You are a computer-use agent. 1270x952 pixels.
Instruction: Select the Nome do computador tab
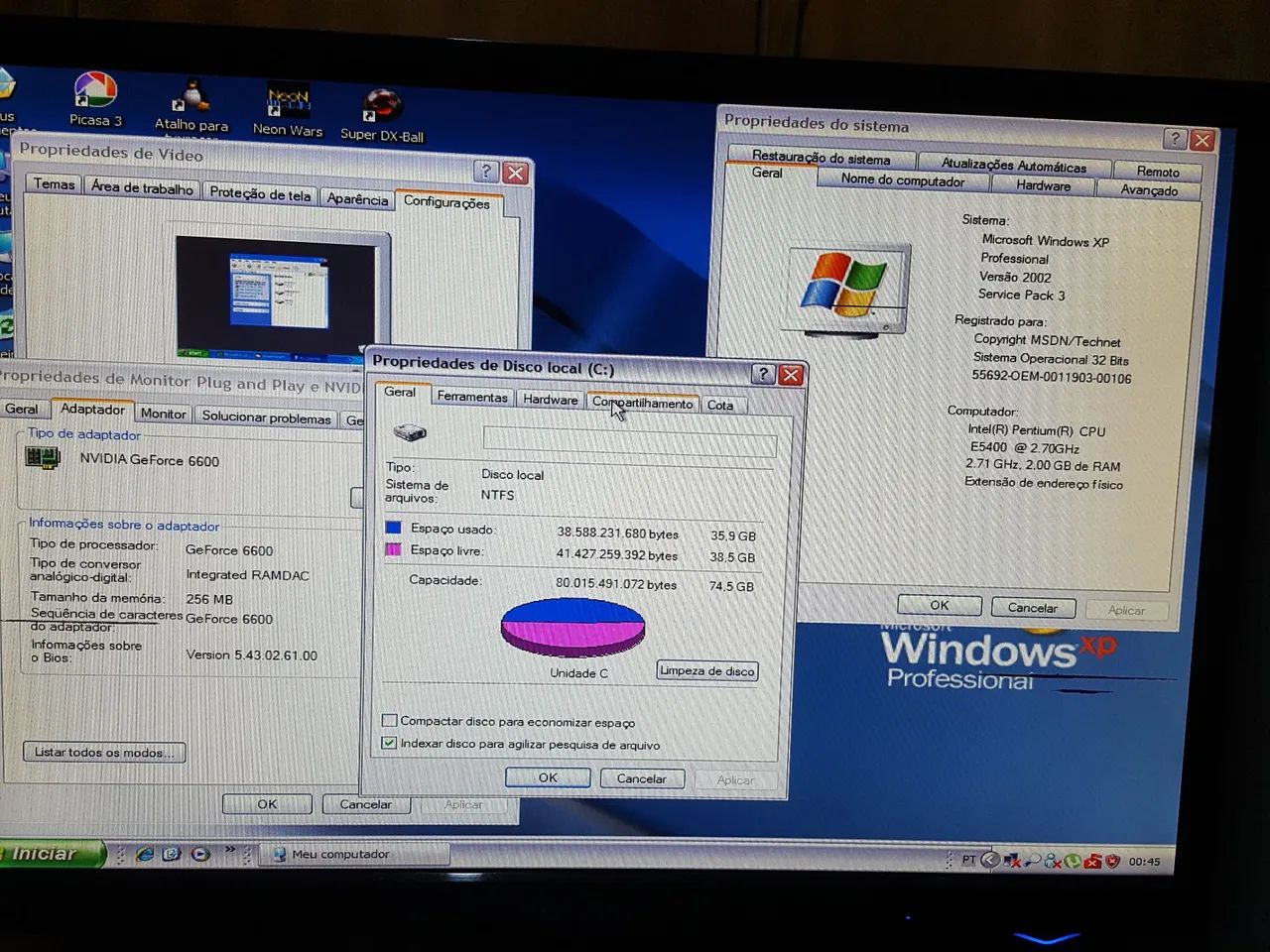[902, 180]
